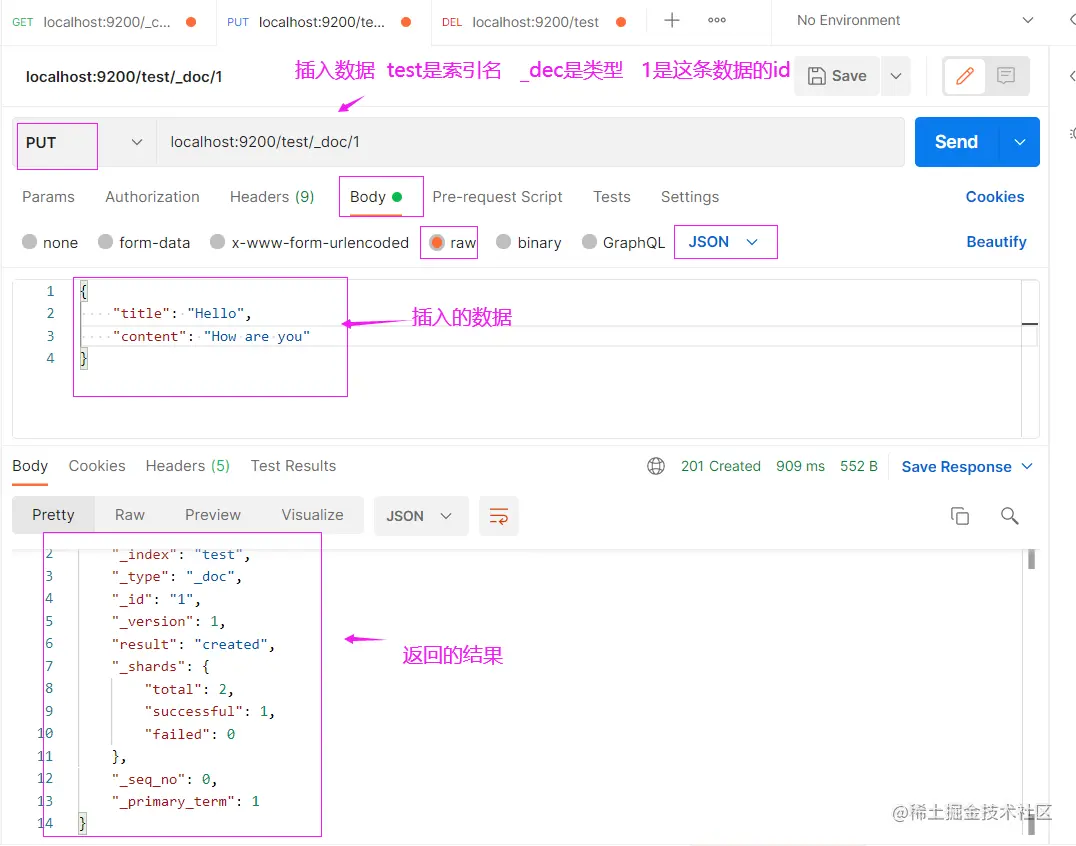Open the request Tests tab
The image size is (1076, 846).
point(611,197)
